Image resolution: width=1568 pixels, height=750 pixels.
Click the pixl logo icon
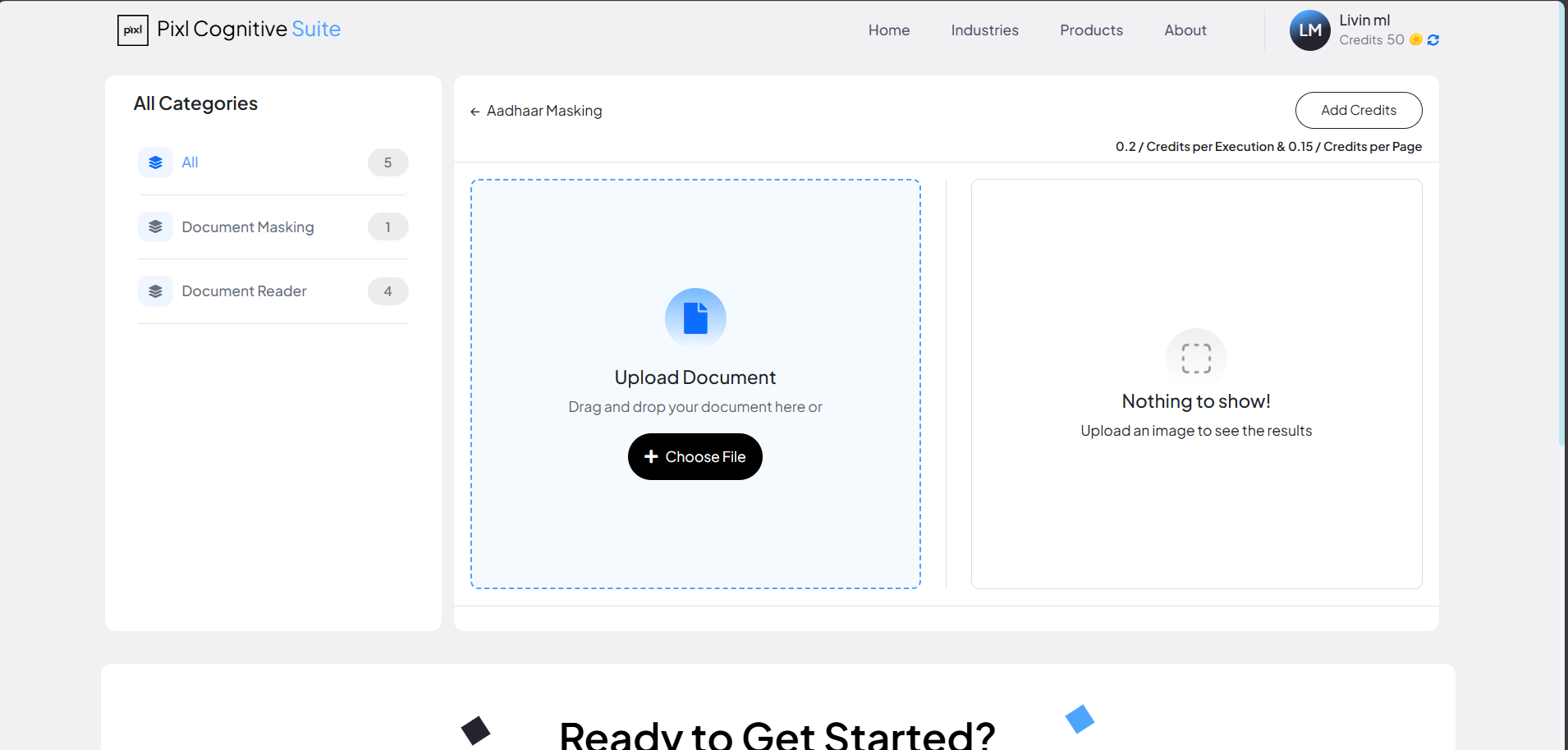pyautogui.click(x=132, y=30)
